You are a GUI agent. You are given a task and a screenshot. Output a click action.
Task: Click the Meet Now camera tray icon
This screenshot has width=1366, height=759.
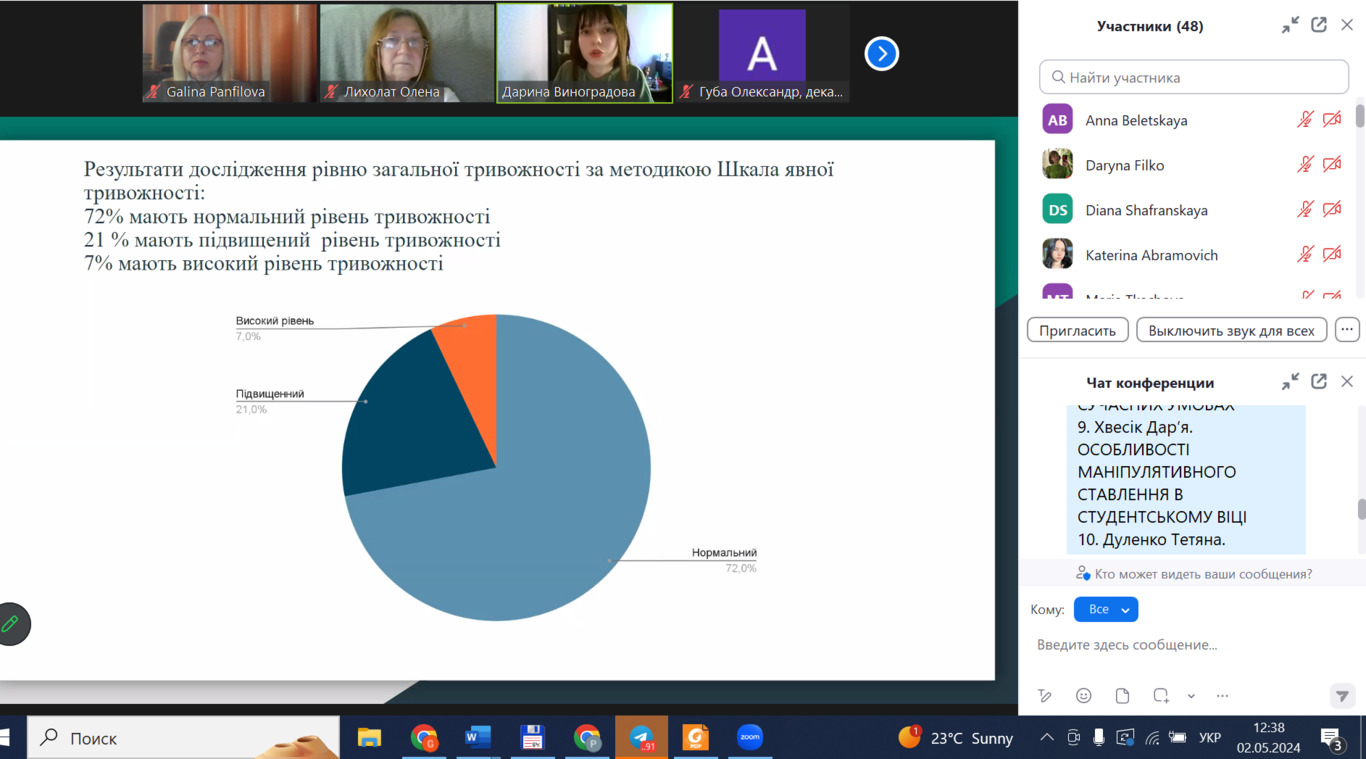pyautogui.click(x=1073, y=738)
